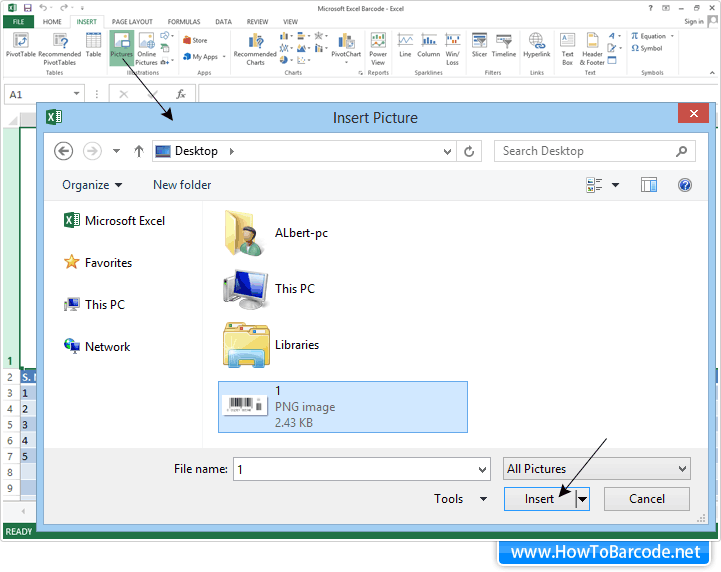Switch to the FORMULAS tab
The height and width of the screenshot is (572, 721).
pos(183,22)
